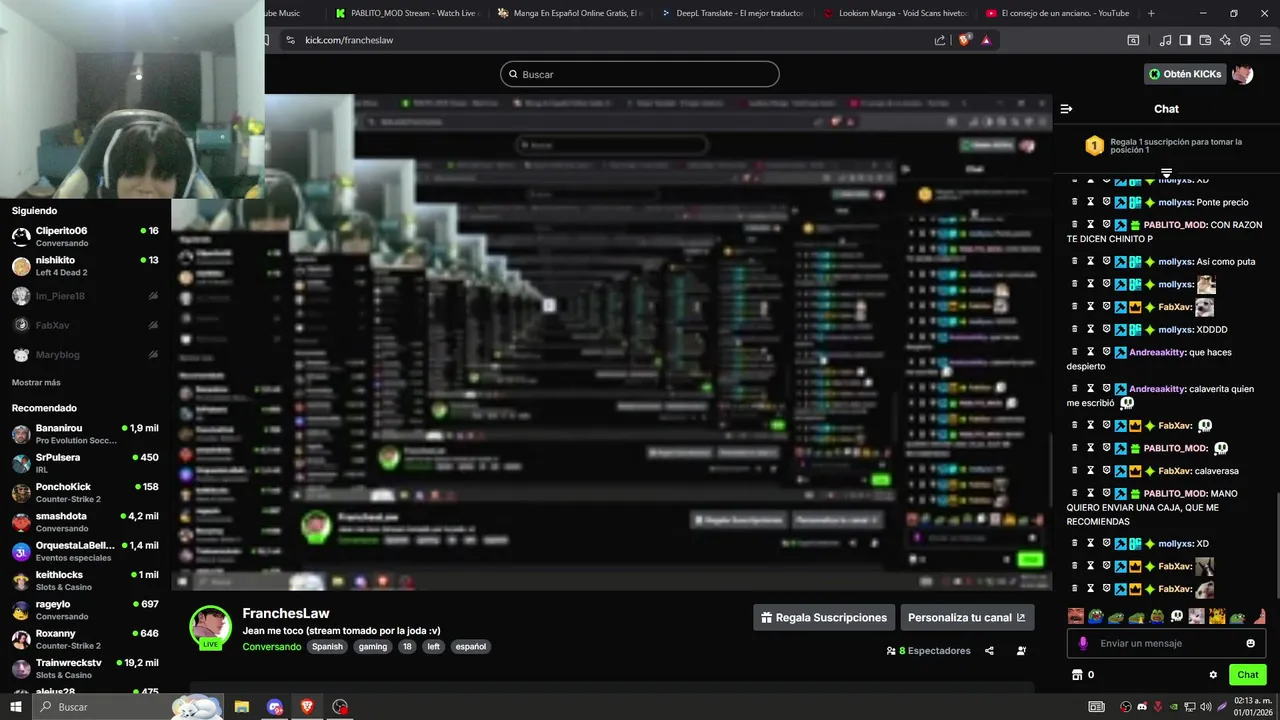Click Personaliza tu canal button
Screen dimensions: 1280x720
coord(967,618)
